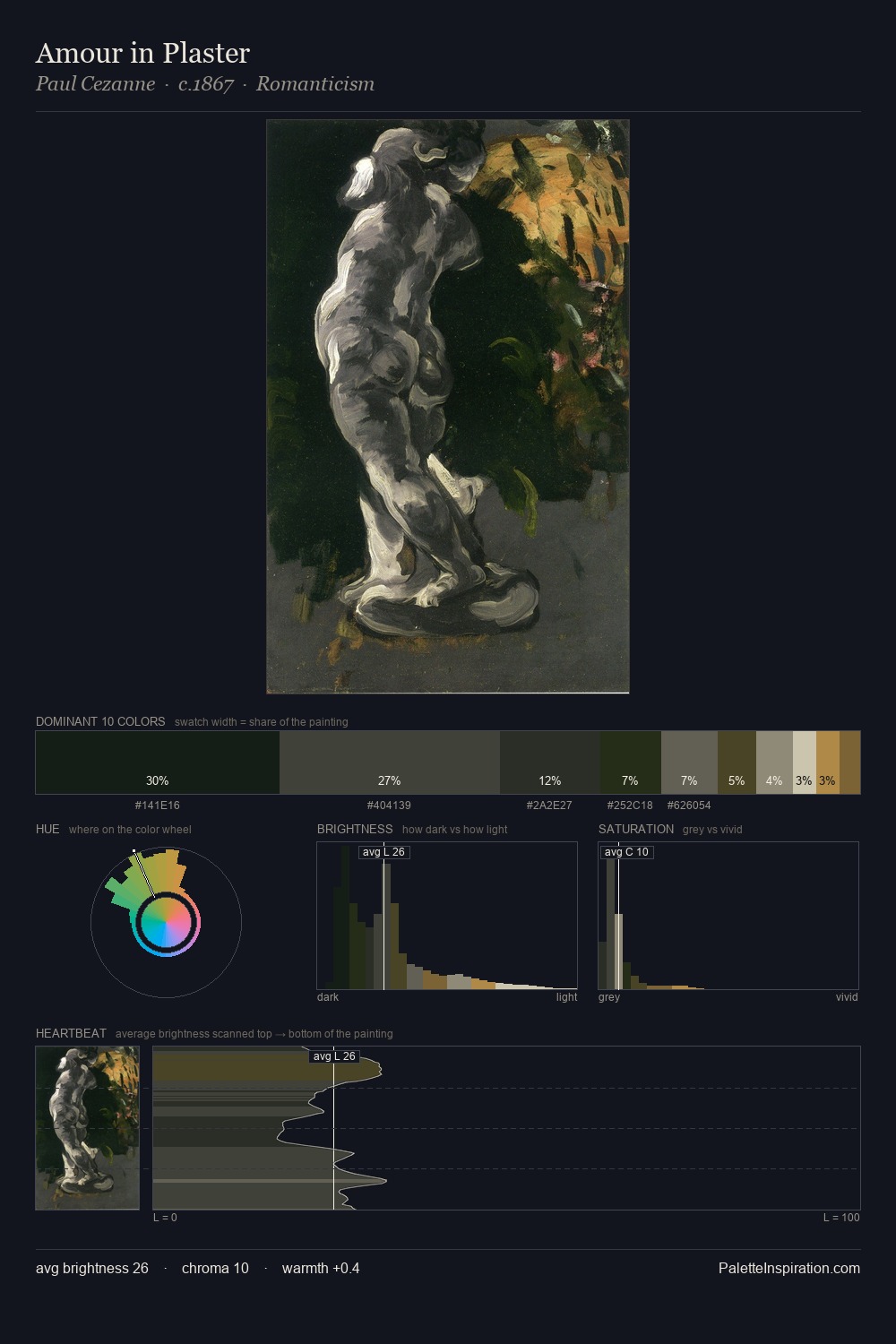
Task: Click hex code '#404139' below the strip
Action: (x=390, y=806)
